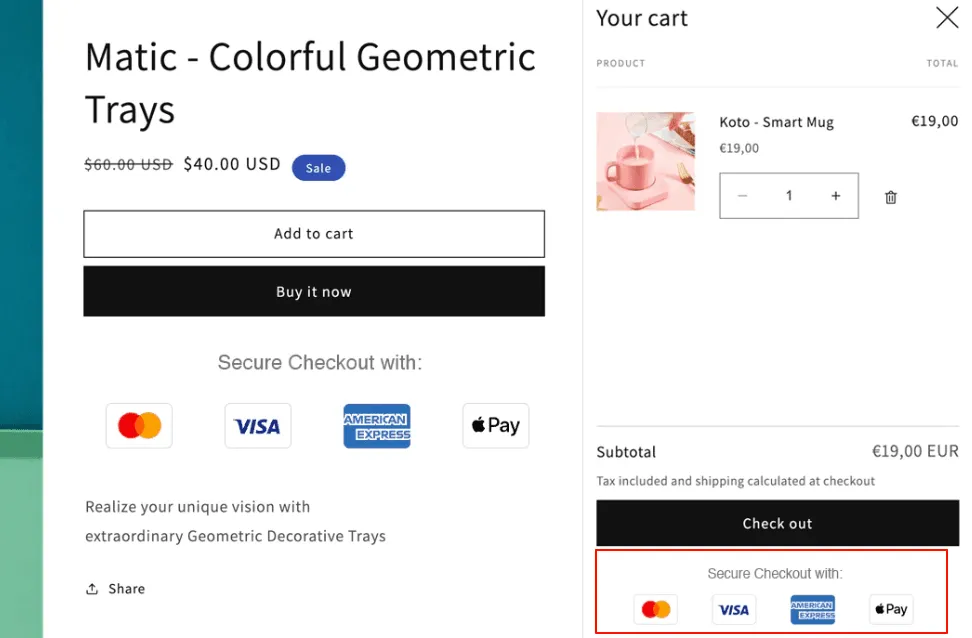Image resolution: width=972 pixels, height=638 pixels.
Task: Click the Visa icon on the product page
Action: [258, 426]
